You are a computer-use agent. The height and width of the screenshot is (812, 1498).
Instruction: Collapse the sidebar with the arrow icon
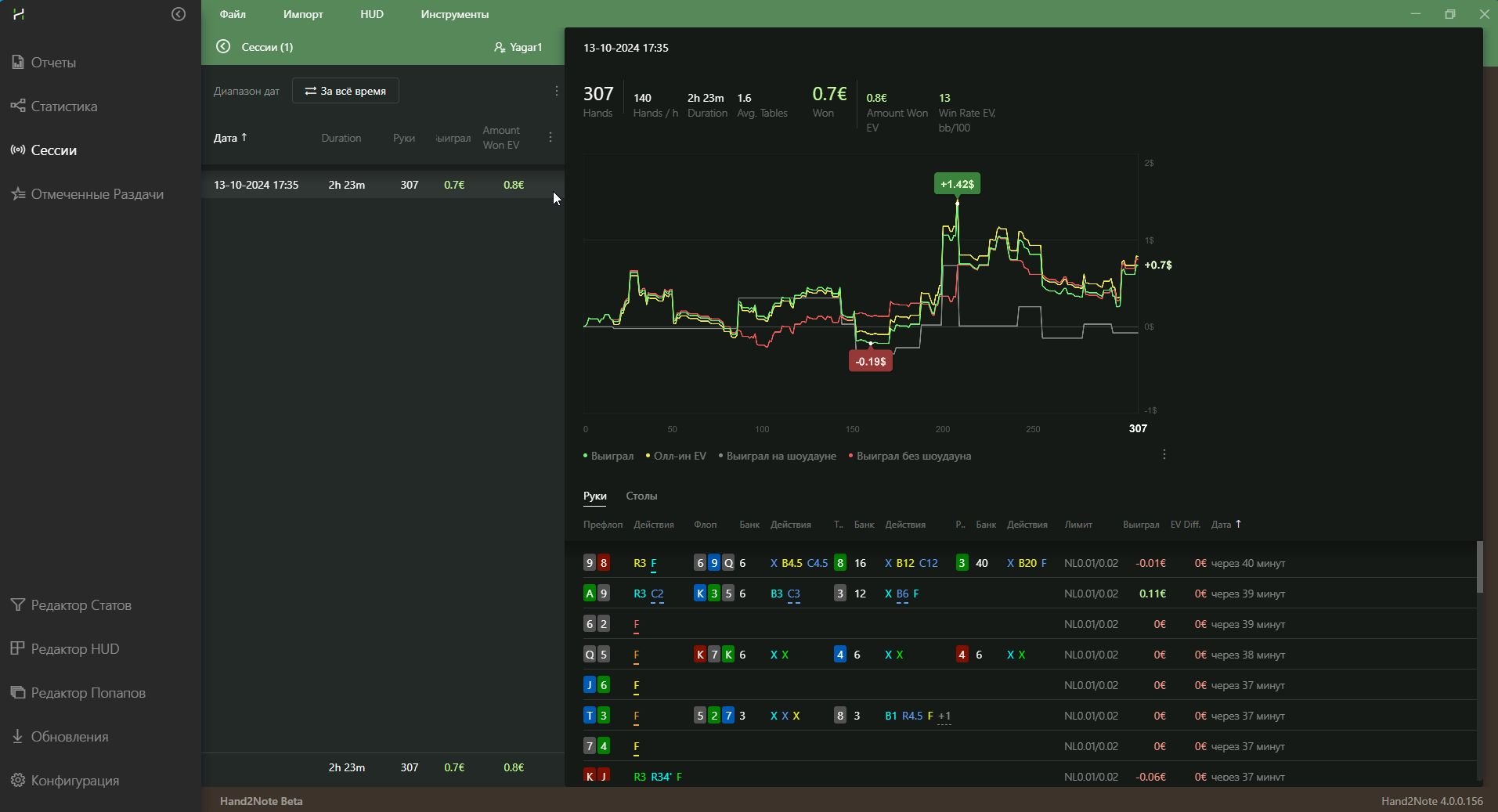pos(179,14)
